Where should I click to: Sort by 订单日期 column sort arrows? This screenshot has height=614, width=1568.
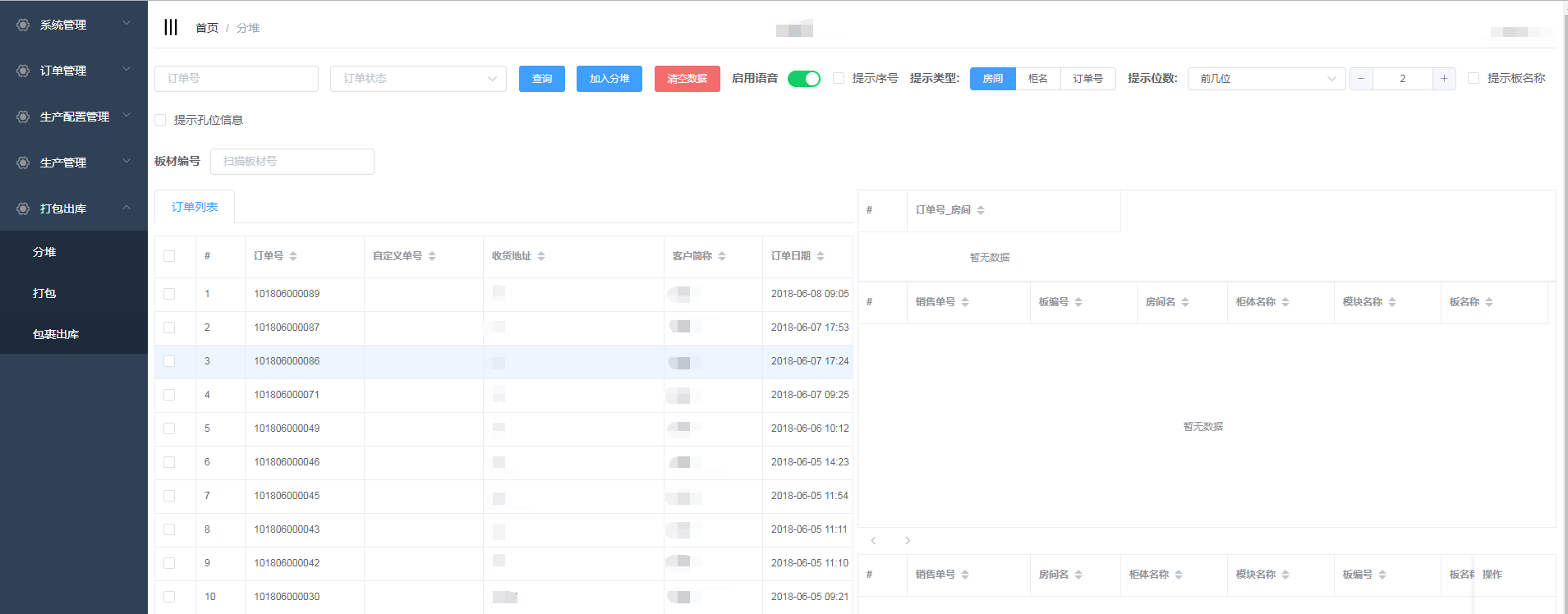pos(821,256)
